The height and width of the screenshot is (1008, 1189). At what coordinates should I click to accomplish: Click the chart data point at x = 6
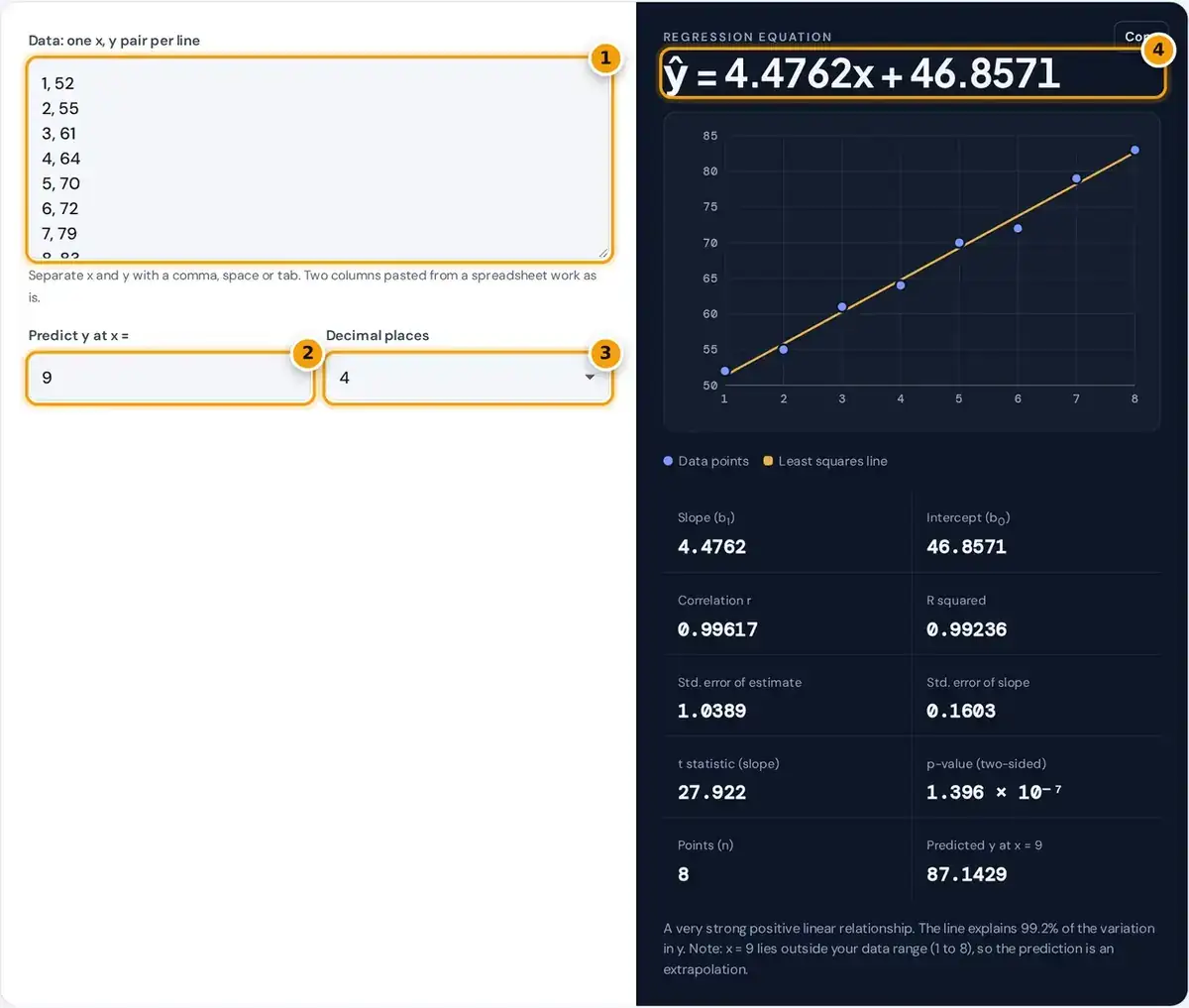1018,229
